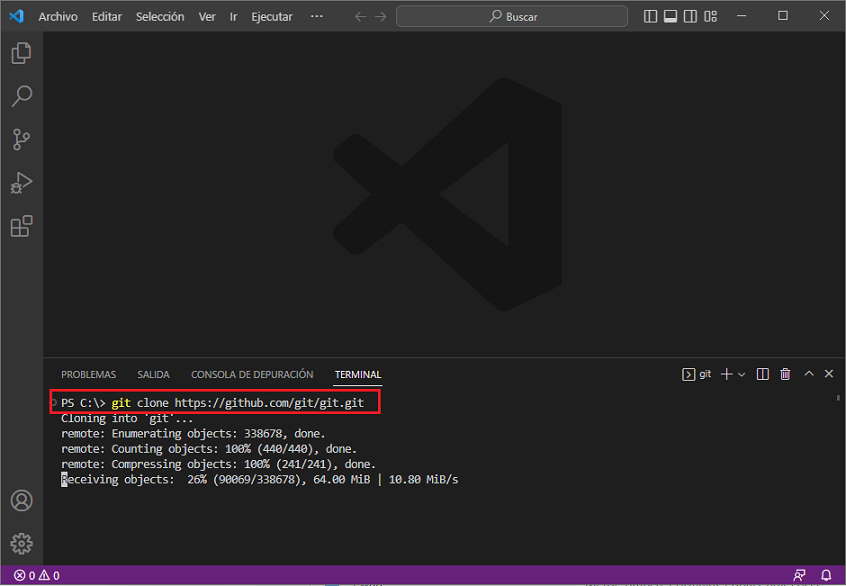This screenshot has width=846, height=586.
Task: Toggle the secondary side bar layout icon
Action: coord(690,16)
